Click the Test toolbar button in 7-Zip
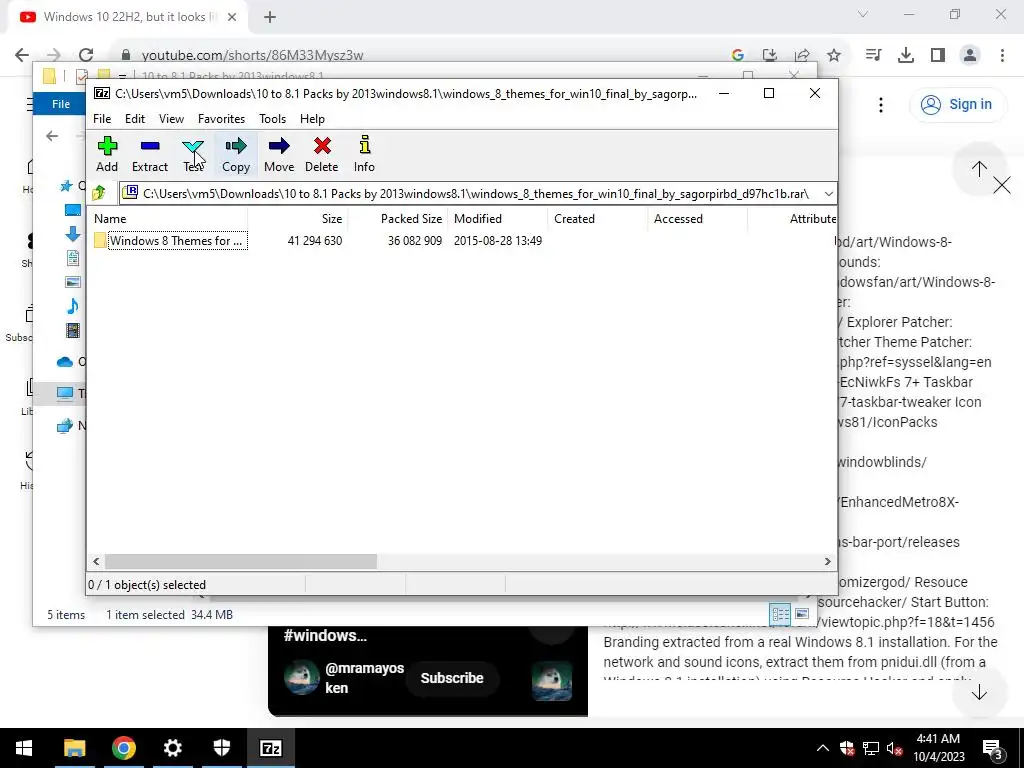Viewport: 1024px width, 768px height. point(193,155)
